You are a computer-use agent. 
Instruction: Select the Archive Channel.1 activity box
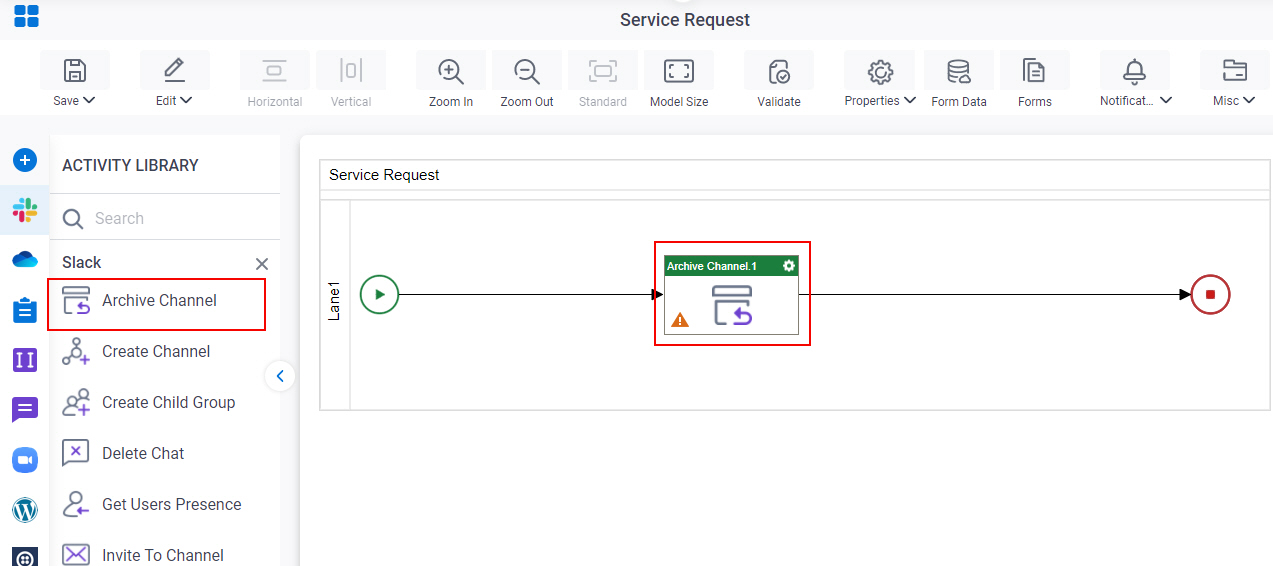[731, 294]
